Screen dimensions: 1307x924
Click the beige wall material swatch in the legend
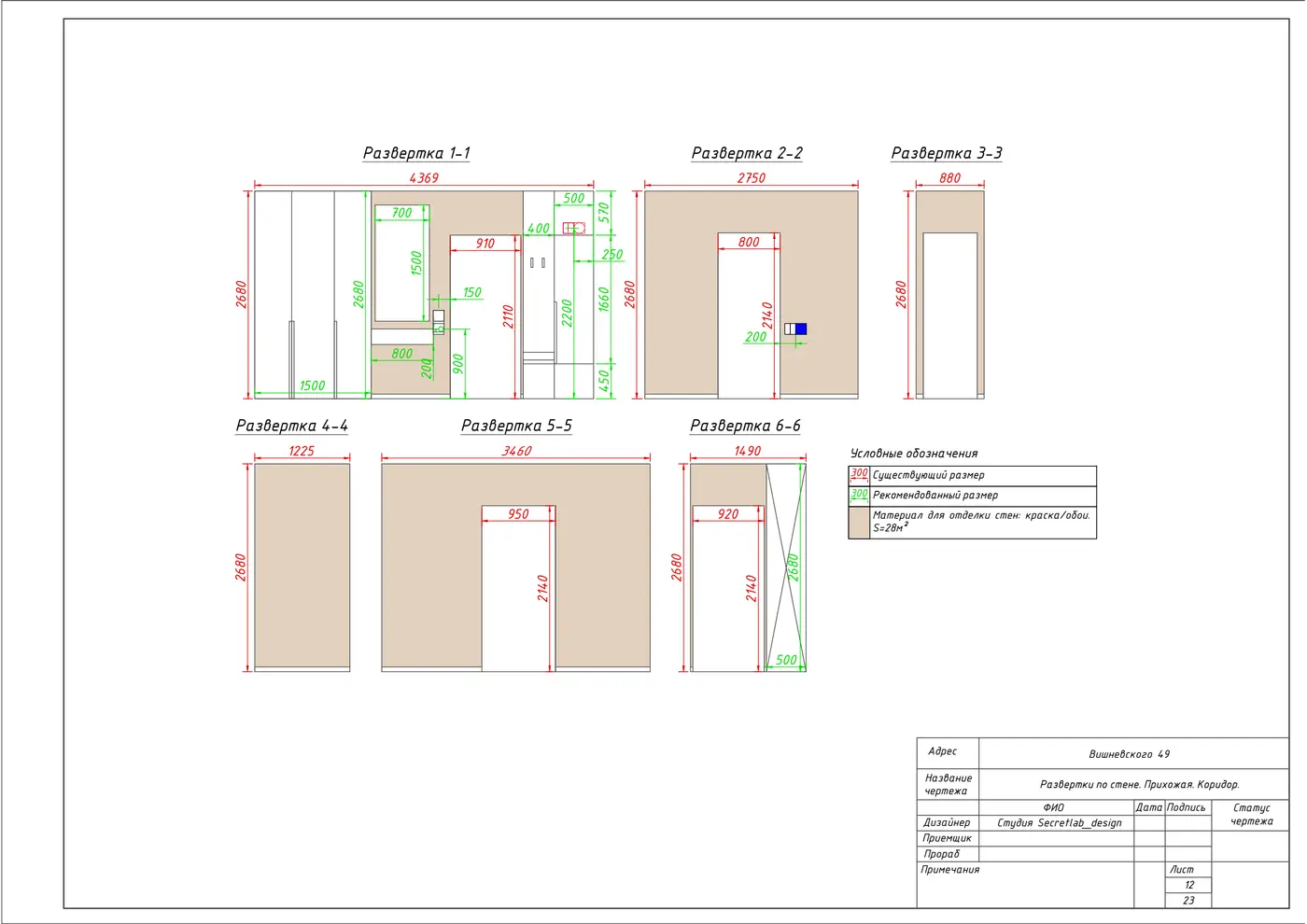859,522
